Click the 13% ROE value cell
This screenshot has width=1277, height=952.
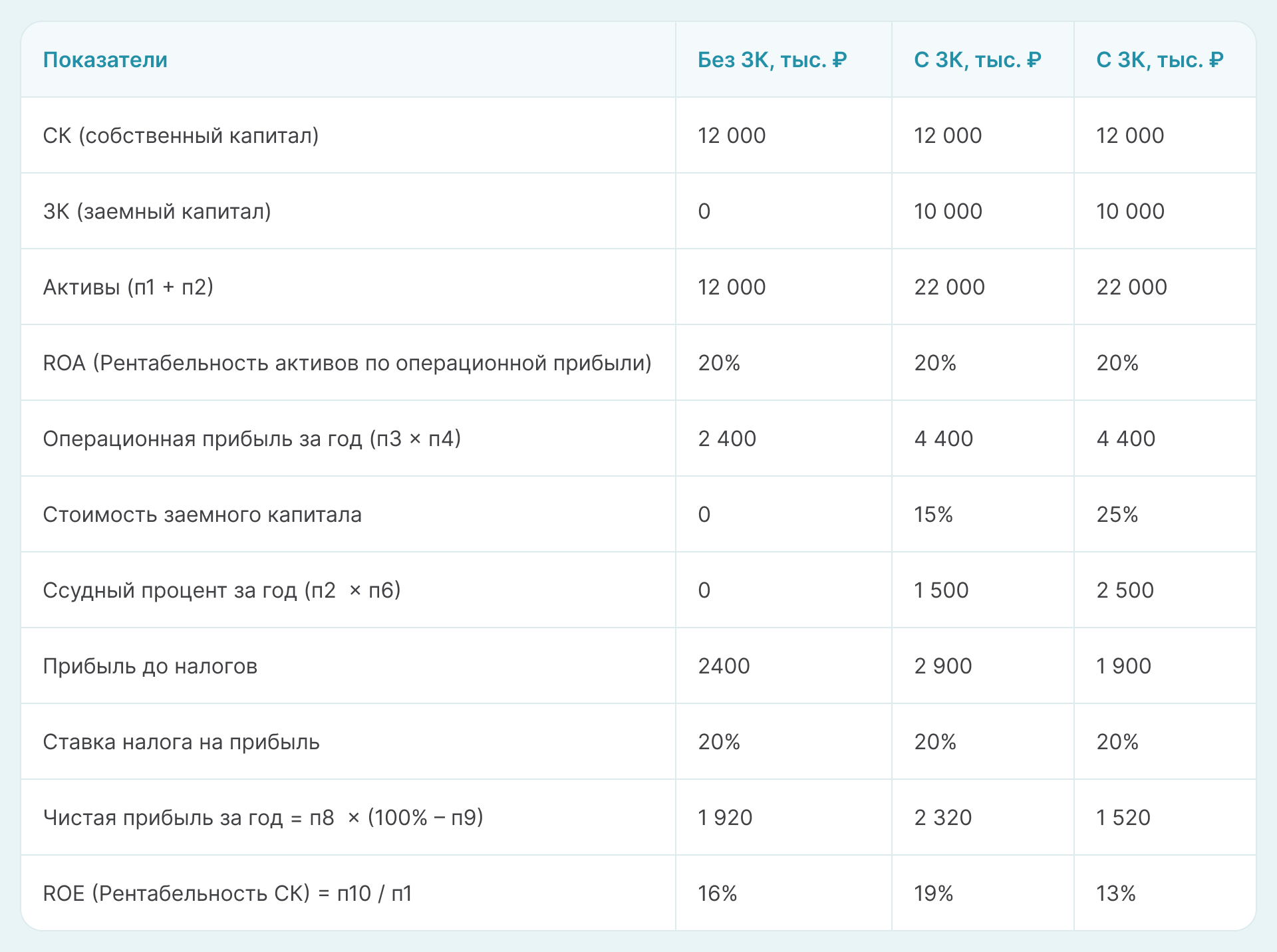click(x=1115, y=893)
